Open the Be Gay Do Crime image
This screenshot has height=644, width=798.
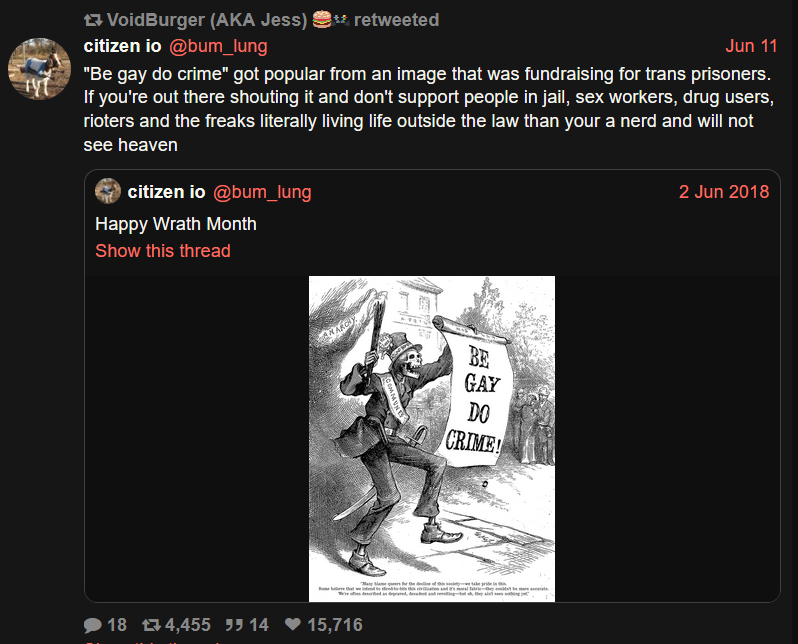click(432, 439)
